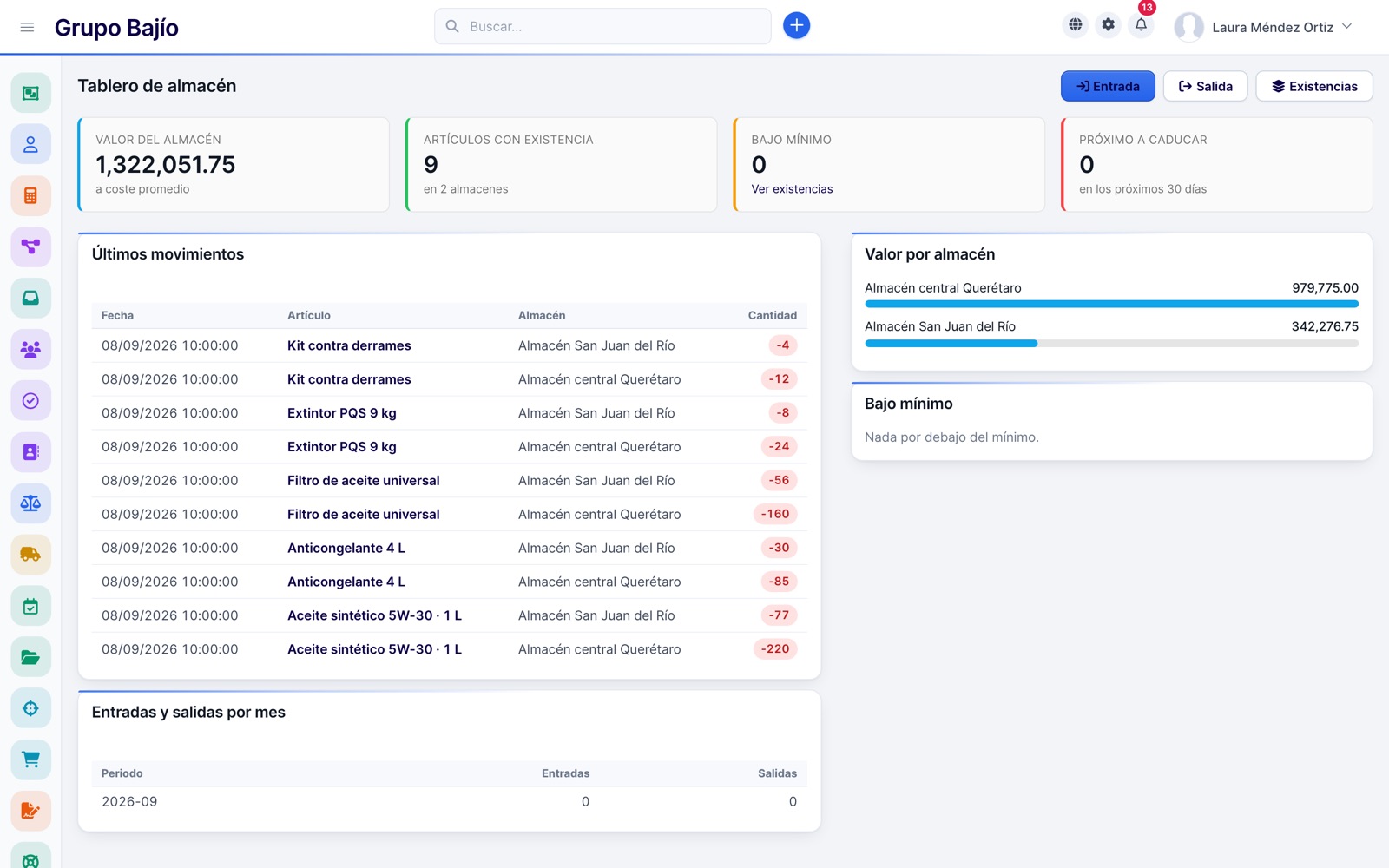Click the -56 quantity badge
The height and width of the screenshot is (868, 1389).
point(779,480)
